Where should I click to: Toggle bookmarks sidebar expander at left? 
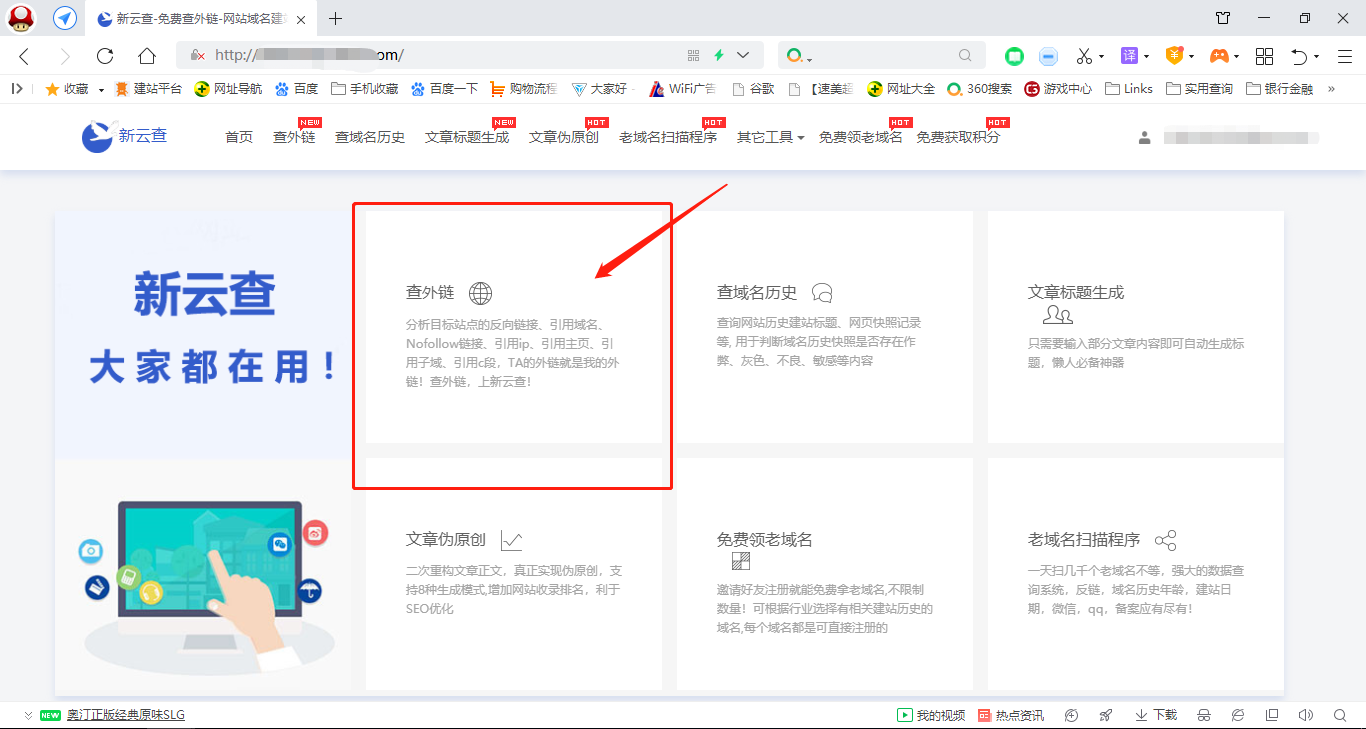(x=17, y=89)
